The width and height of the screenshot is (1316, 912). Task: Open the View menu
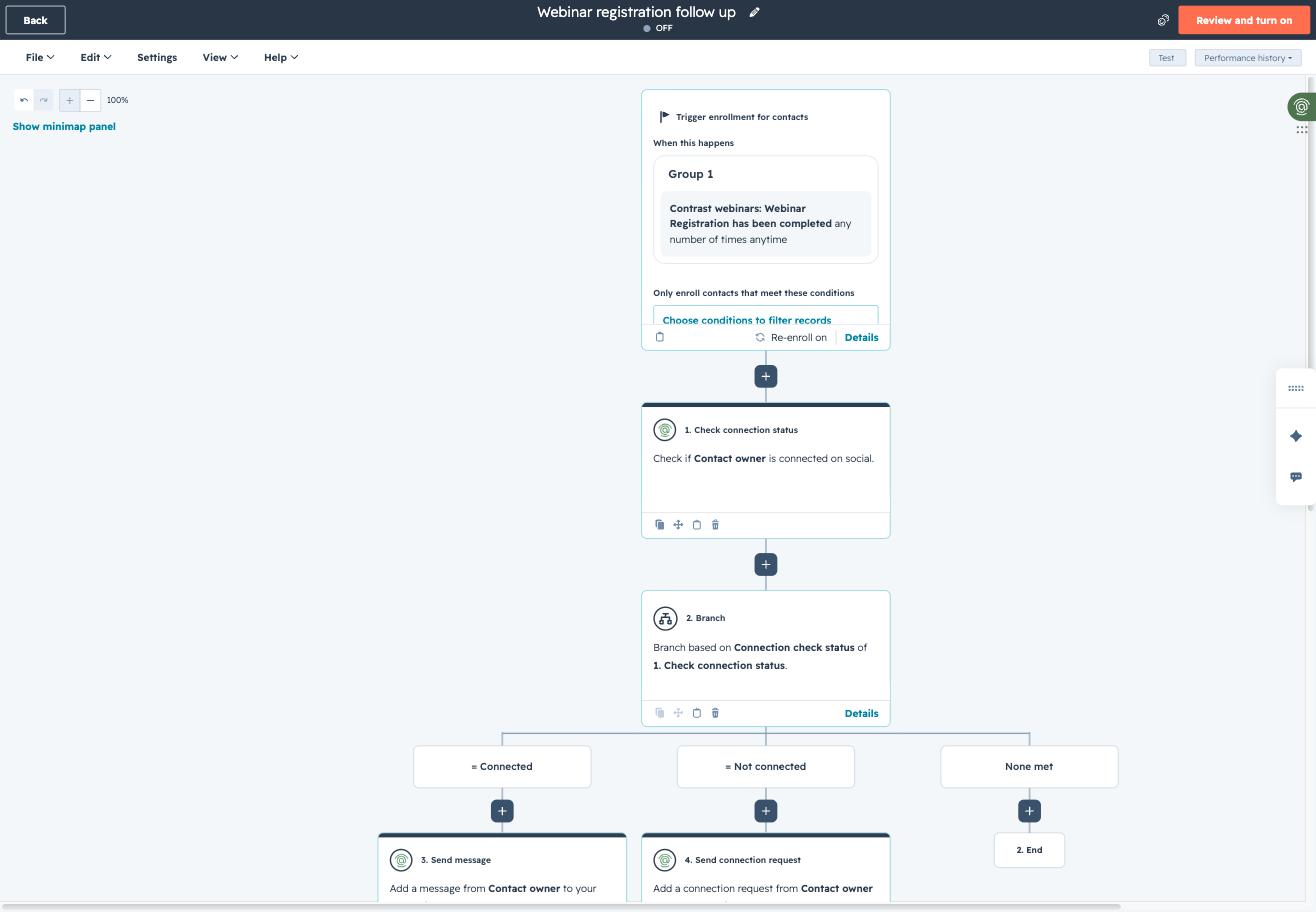[x=220, y=57]
